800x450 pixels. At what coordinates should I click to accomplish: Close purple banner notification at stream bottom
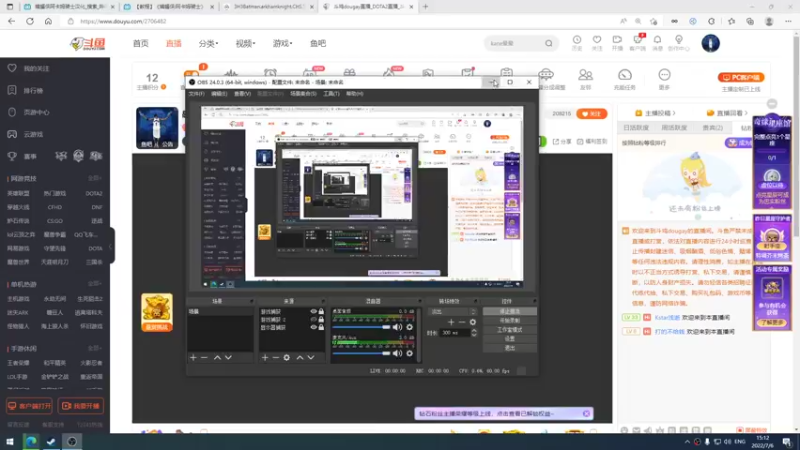coord(586,413)
